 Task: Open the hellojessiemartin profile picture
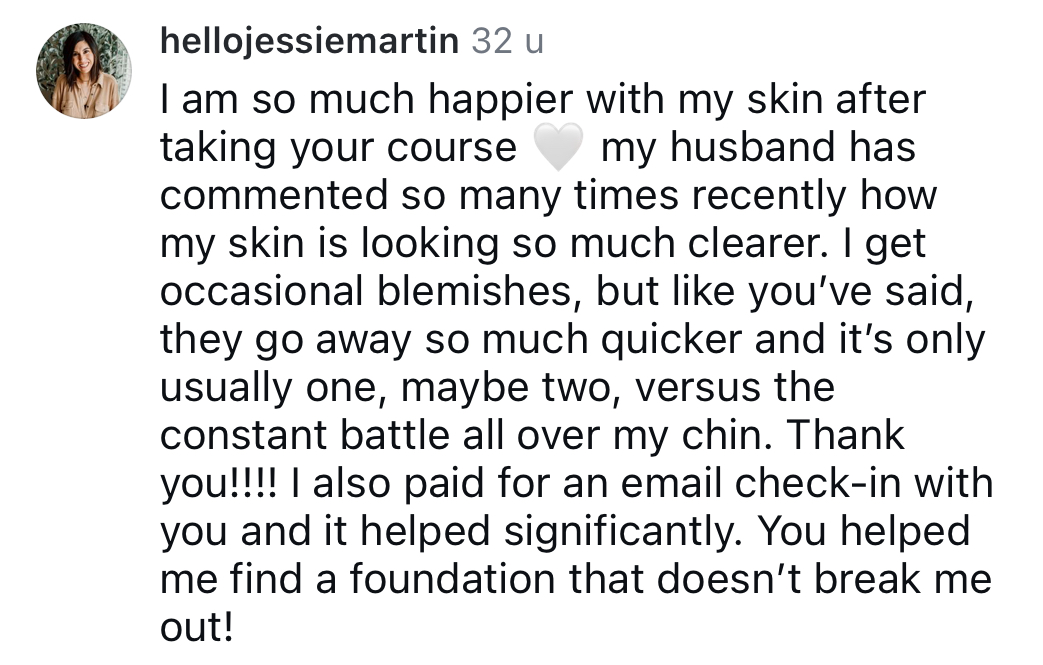pos(84,70)
